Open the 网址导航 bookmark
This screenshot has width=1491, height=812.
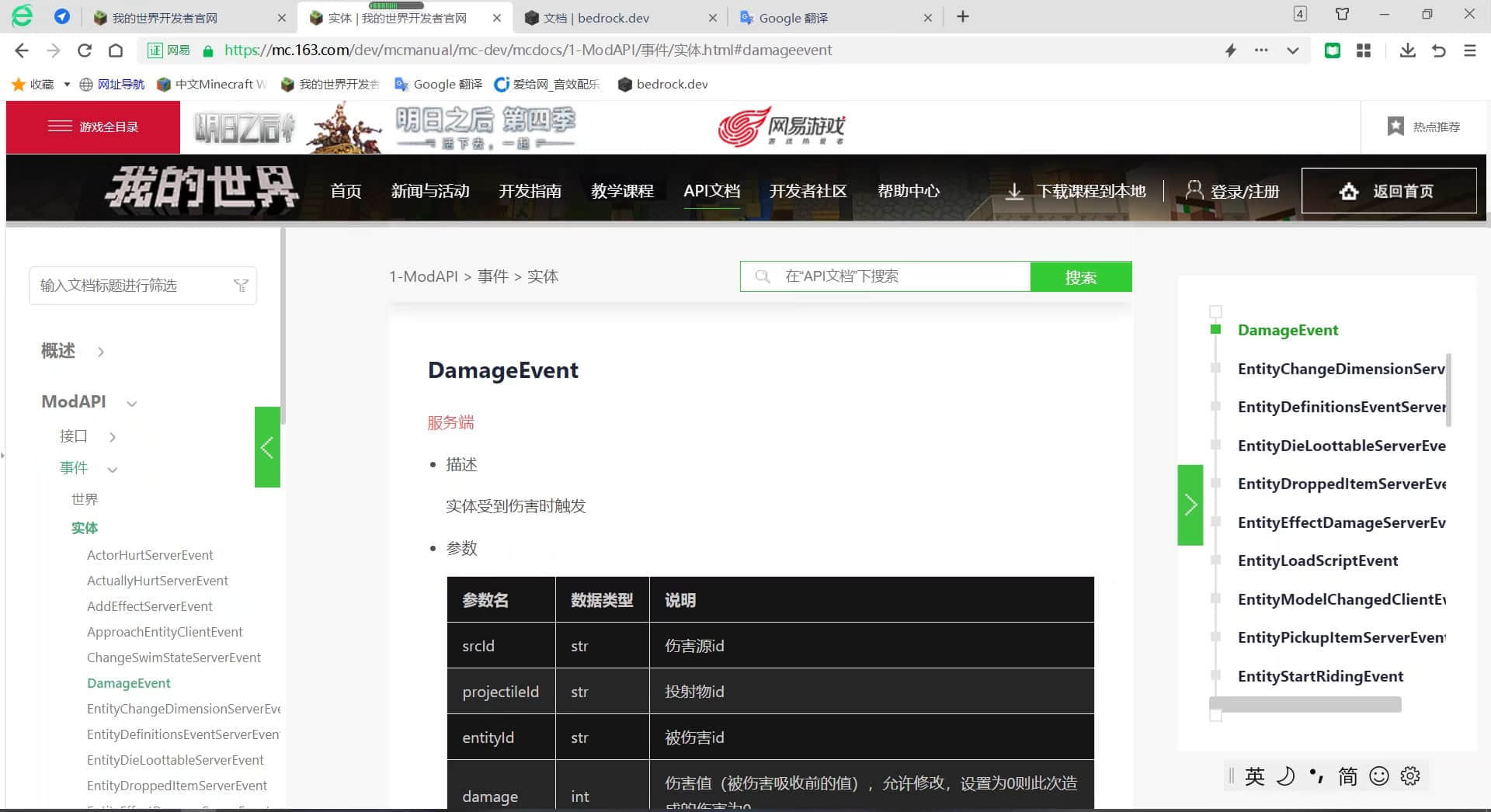coord(112,84)
